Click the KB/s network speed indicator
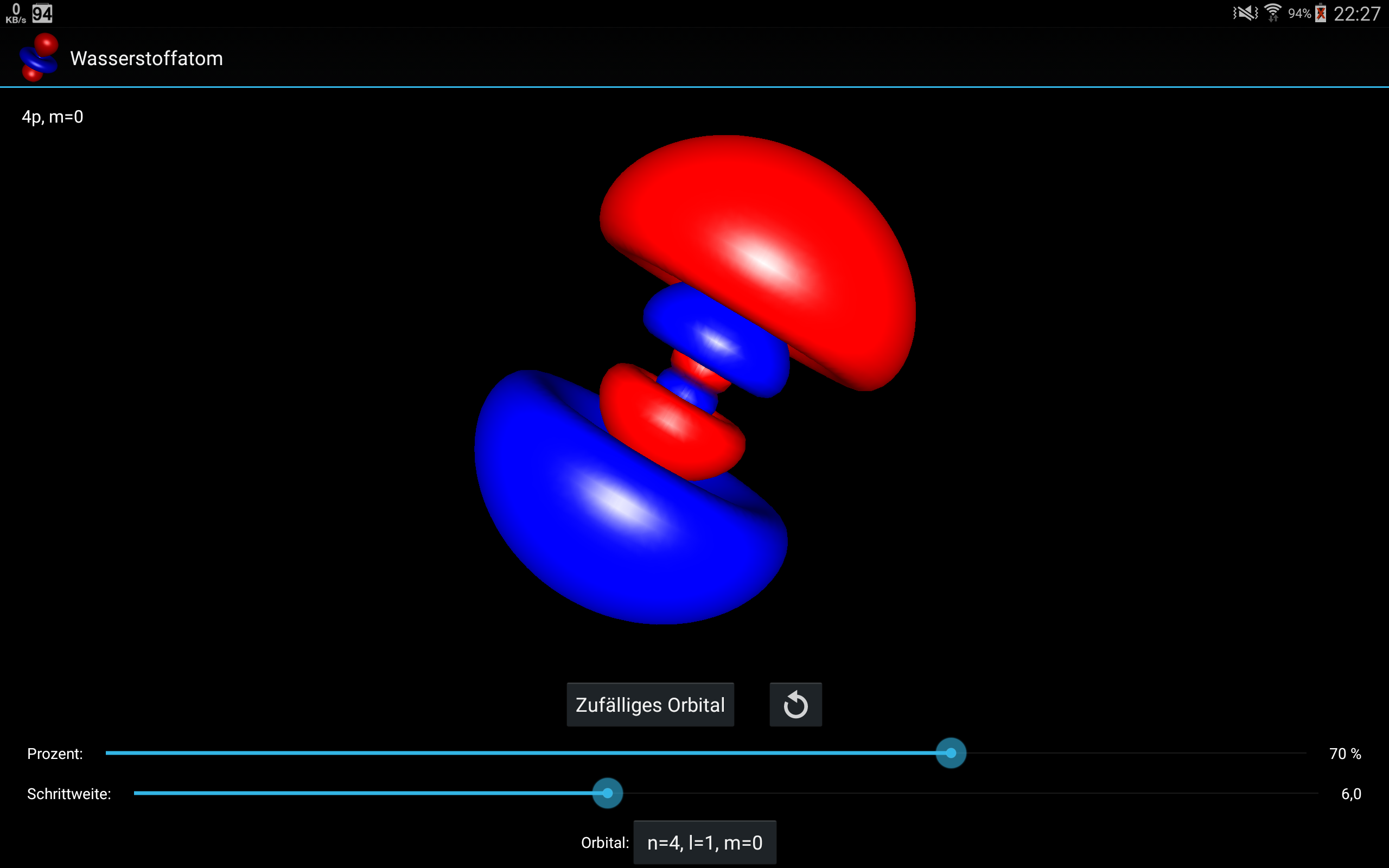This screenshot has width=1389, height=868. [16, 13]
